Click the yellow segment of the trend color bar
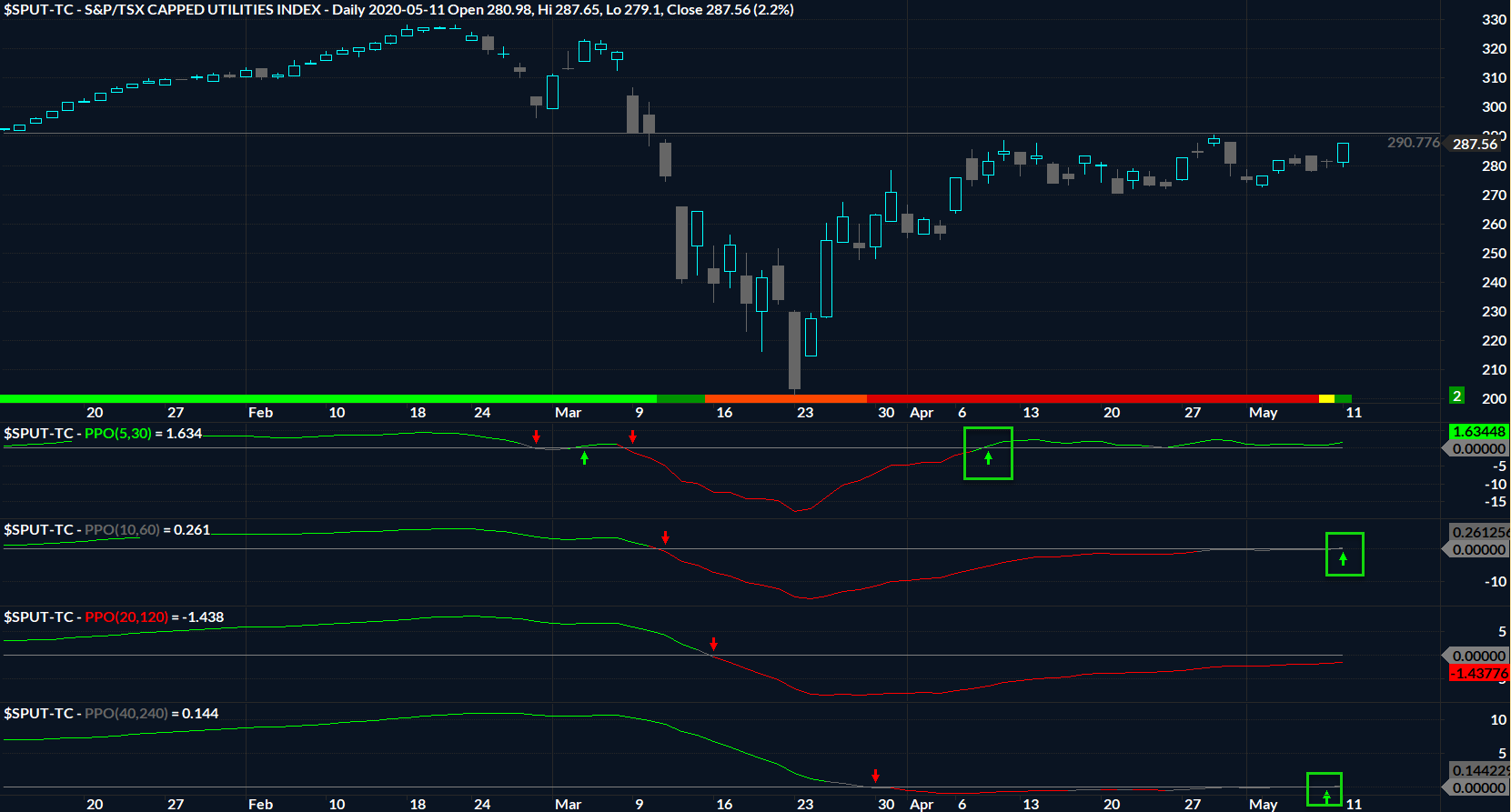Image resolution: width=1511 pixels, height=812 pixels. coord(1326,399)
